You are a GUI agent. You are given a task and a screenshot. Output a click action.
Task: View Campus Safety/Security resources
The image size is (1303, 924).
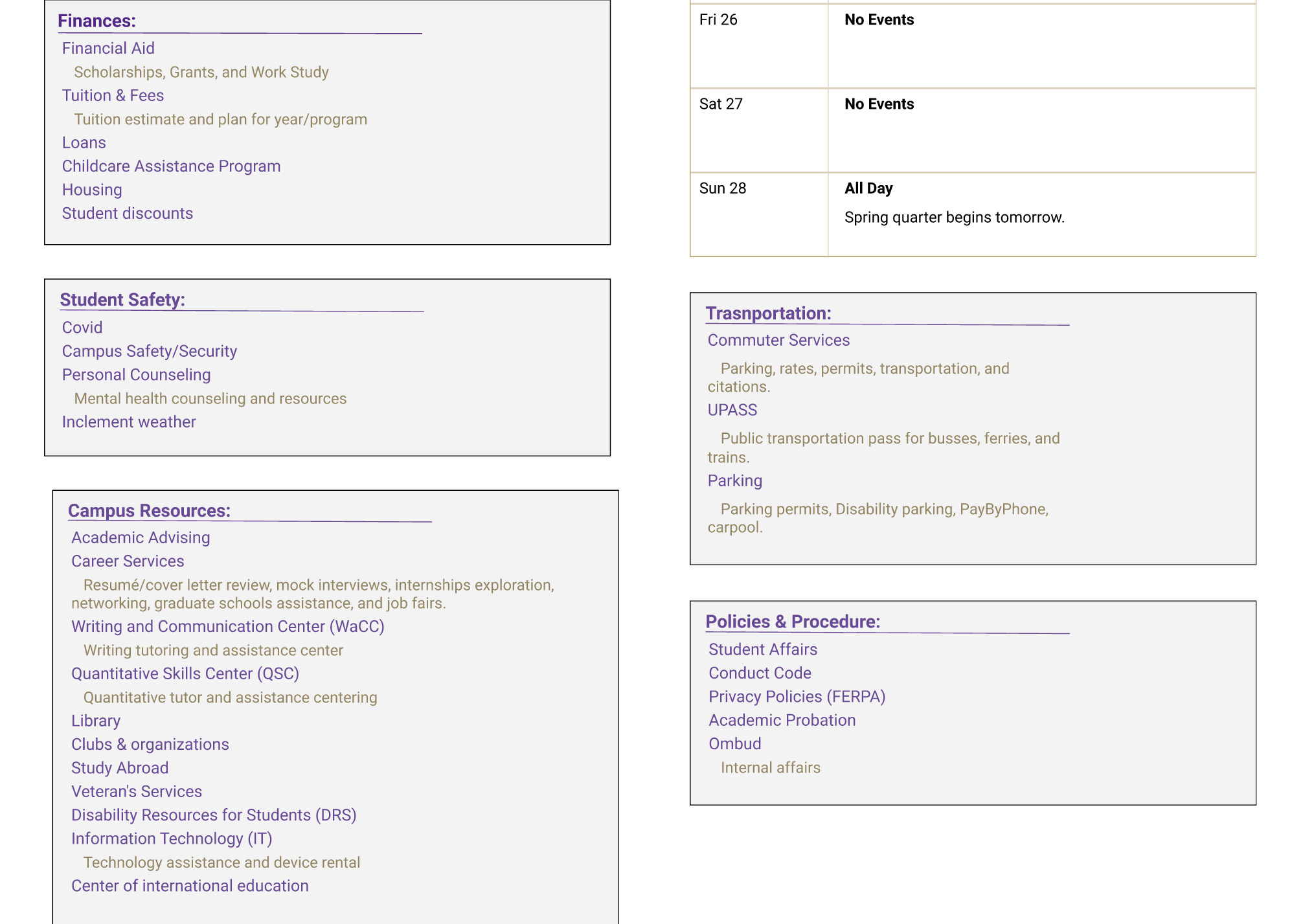coord(149,351)
